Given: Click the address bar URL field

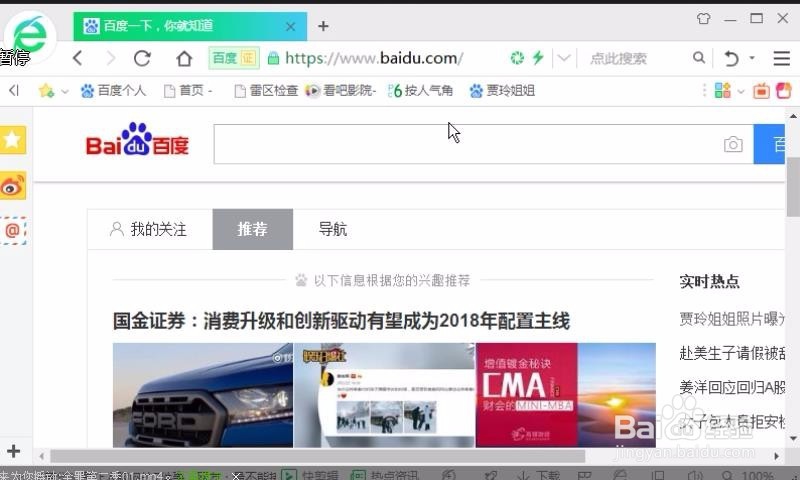Looking at the screenshot, I should (x=373, y=58).
